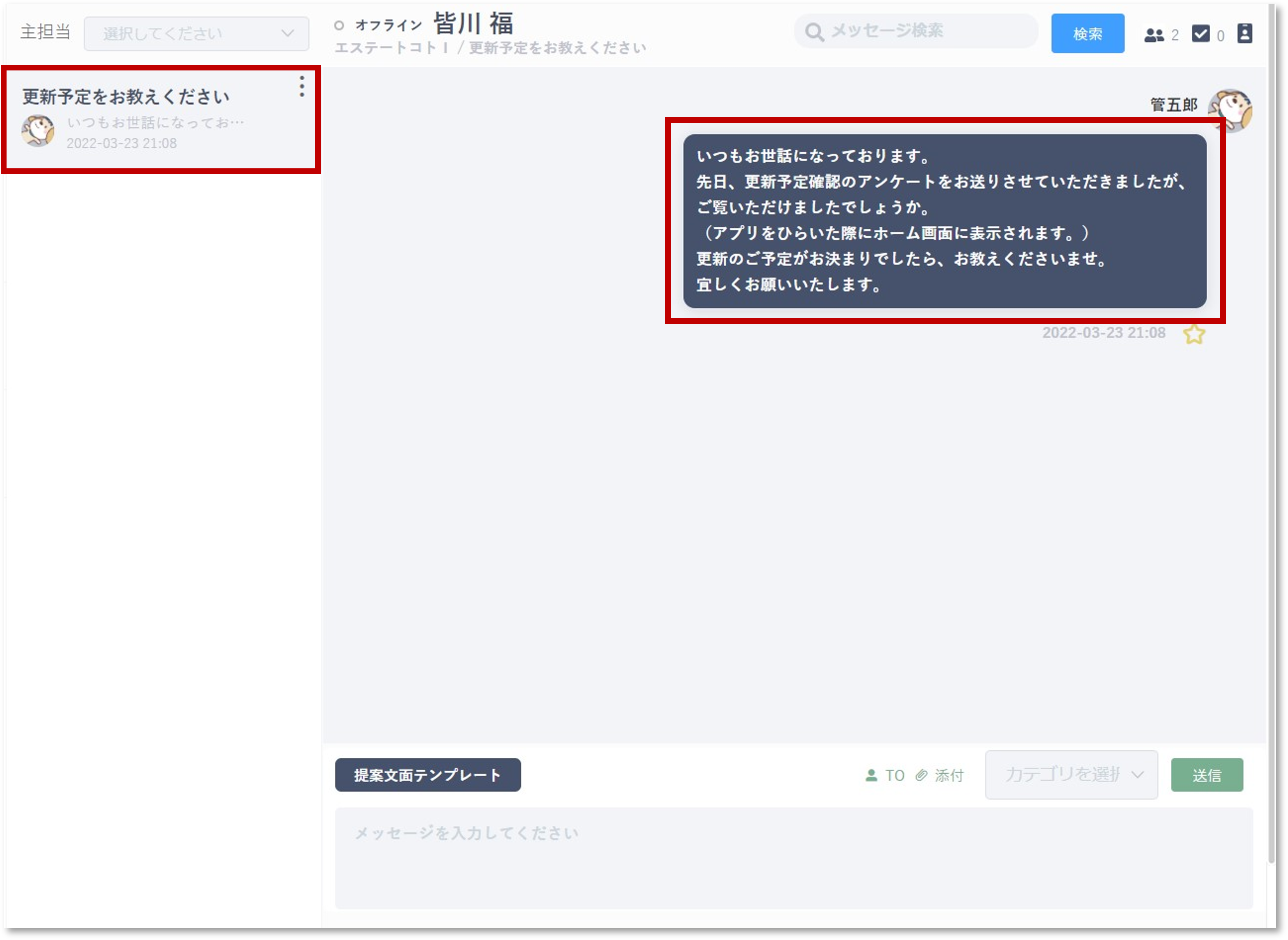The width and height of the screenshot is (1288, 940).
Task: Click the paperclip 添付 attach icon
Action: tap(922, 775)
